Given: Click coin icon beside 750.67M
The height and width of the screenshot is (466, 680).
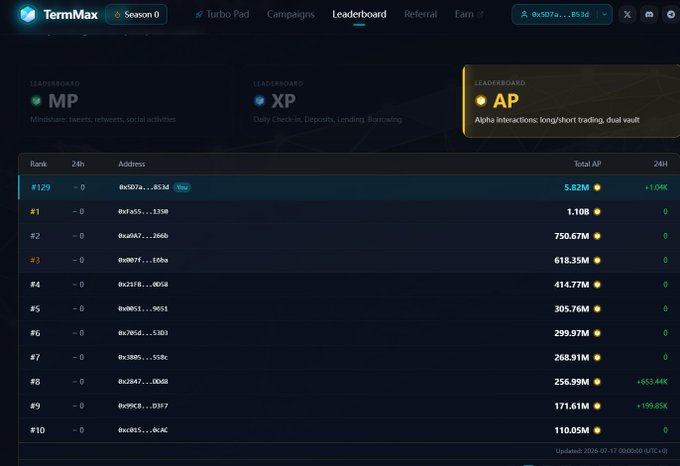Looking at the screenshot, I should tap(597, 236).
